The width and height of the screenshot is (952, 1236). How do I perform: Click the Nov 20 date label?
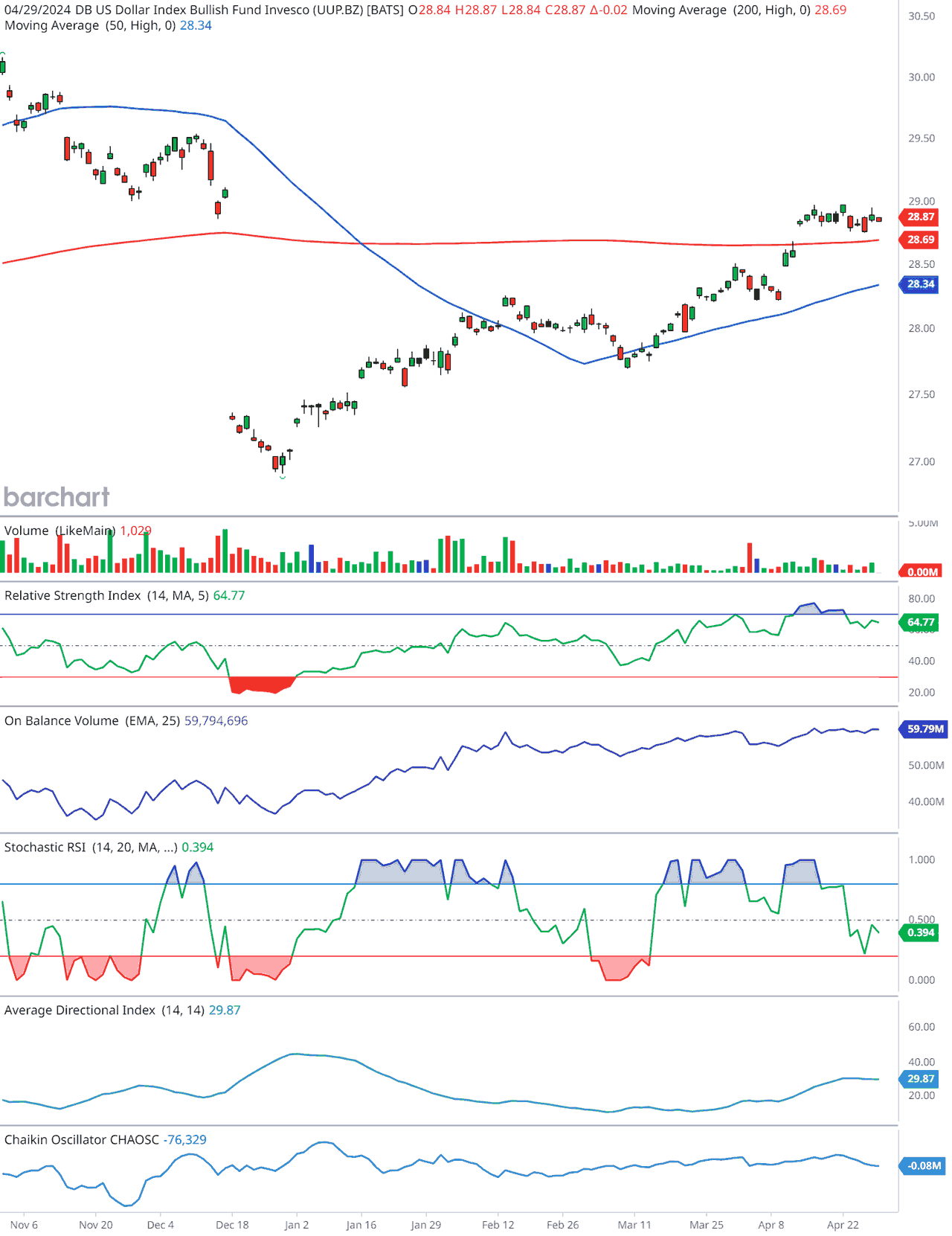pyautogui.click(x=96, y=1225)
